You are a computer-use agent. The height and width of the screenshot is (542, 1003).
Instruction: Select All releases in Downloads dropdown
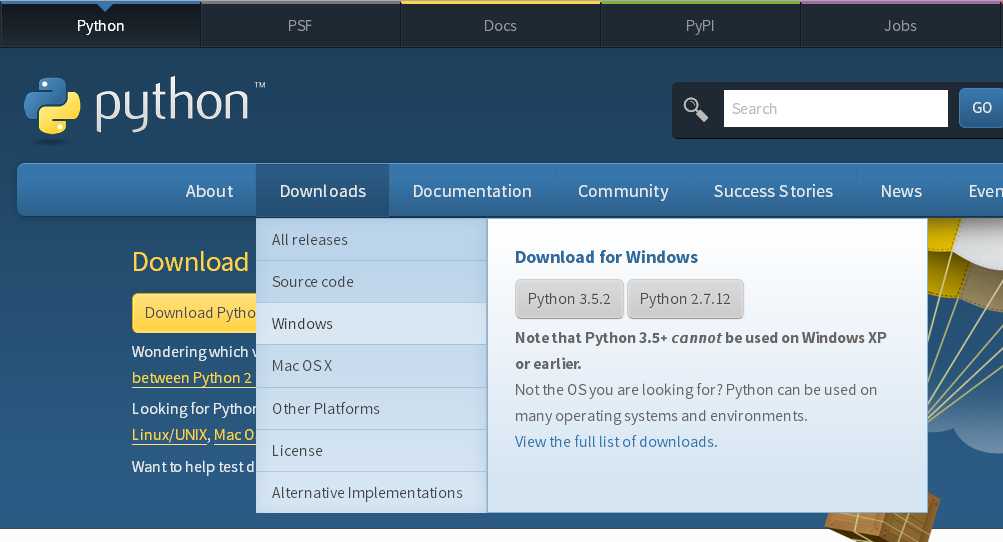[x=372, y=240]
